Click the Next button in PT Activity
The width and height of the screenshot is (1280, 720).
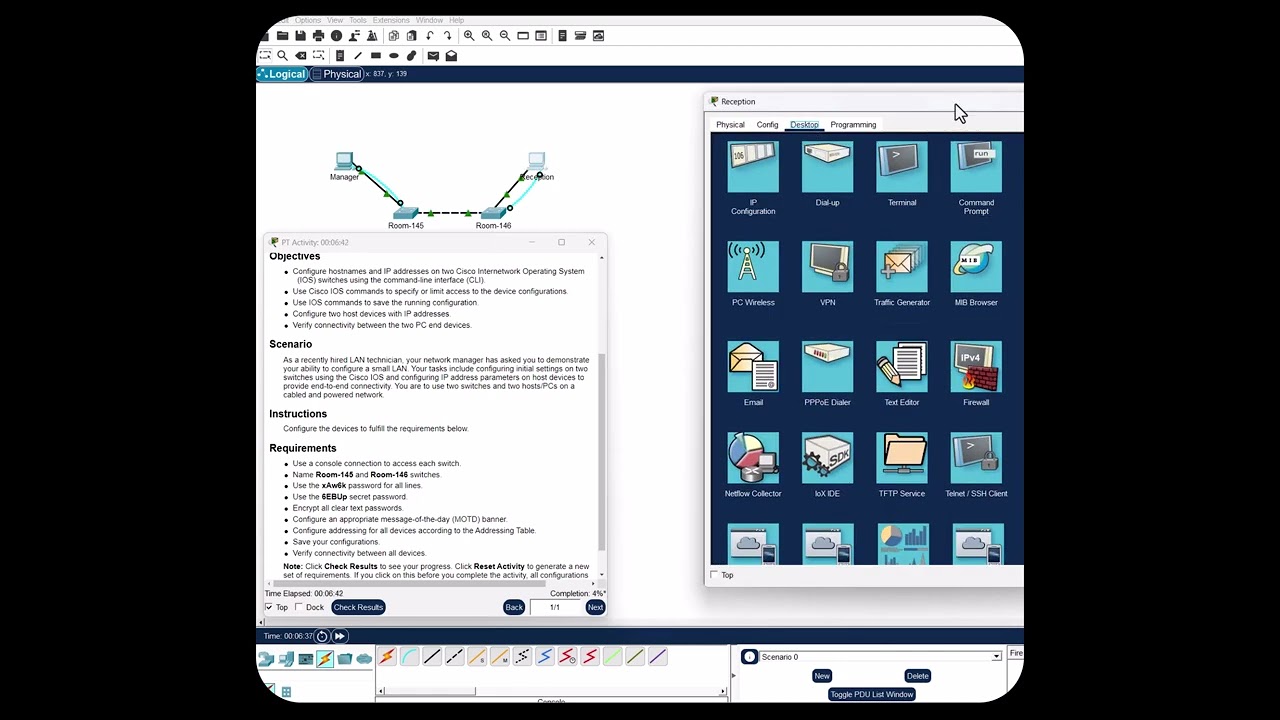click(x=595, y=607)
